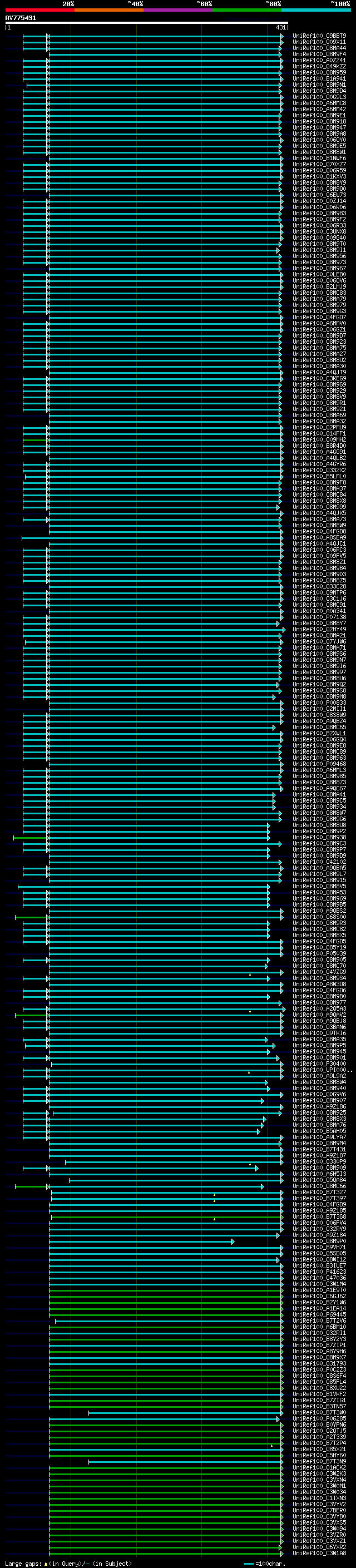Click the green ~80% identity legend segment
Viewport: 356px width, 1568px height.
247,10
